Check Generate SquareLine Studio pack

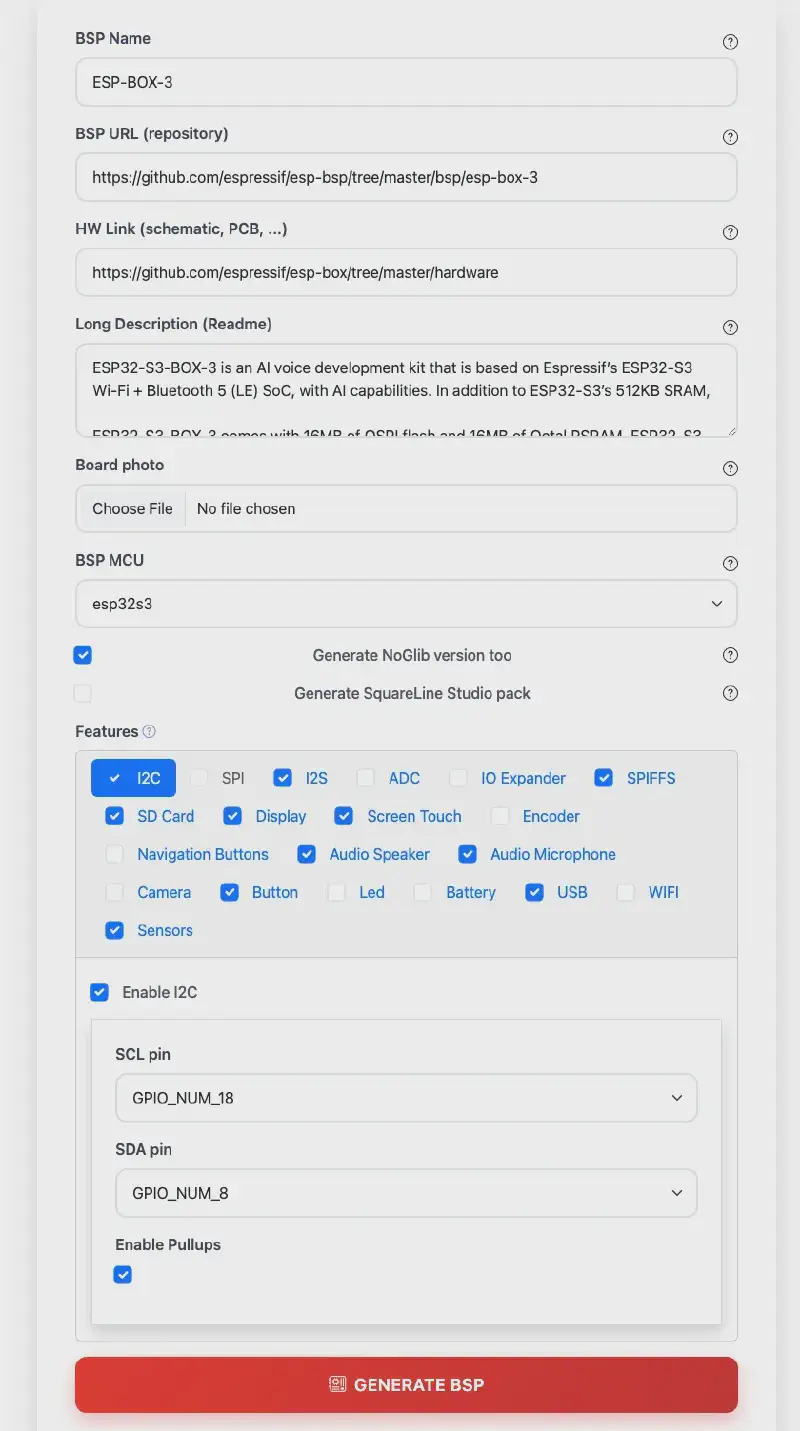[83, 693]
